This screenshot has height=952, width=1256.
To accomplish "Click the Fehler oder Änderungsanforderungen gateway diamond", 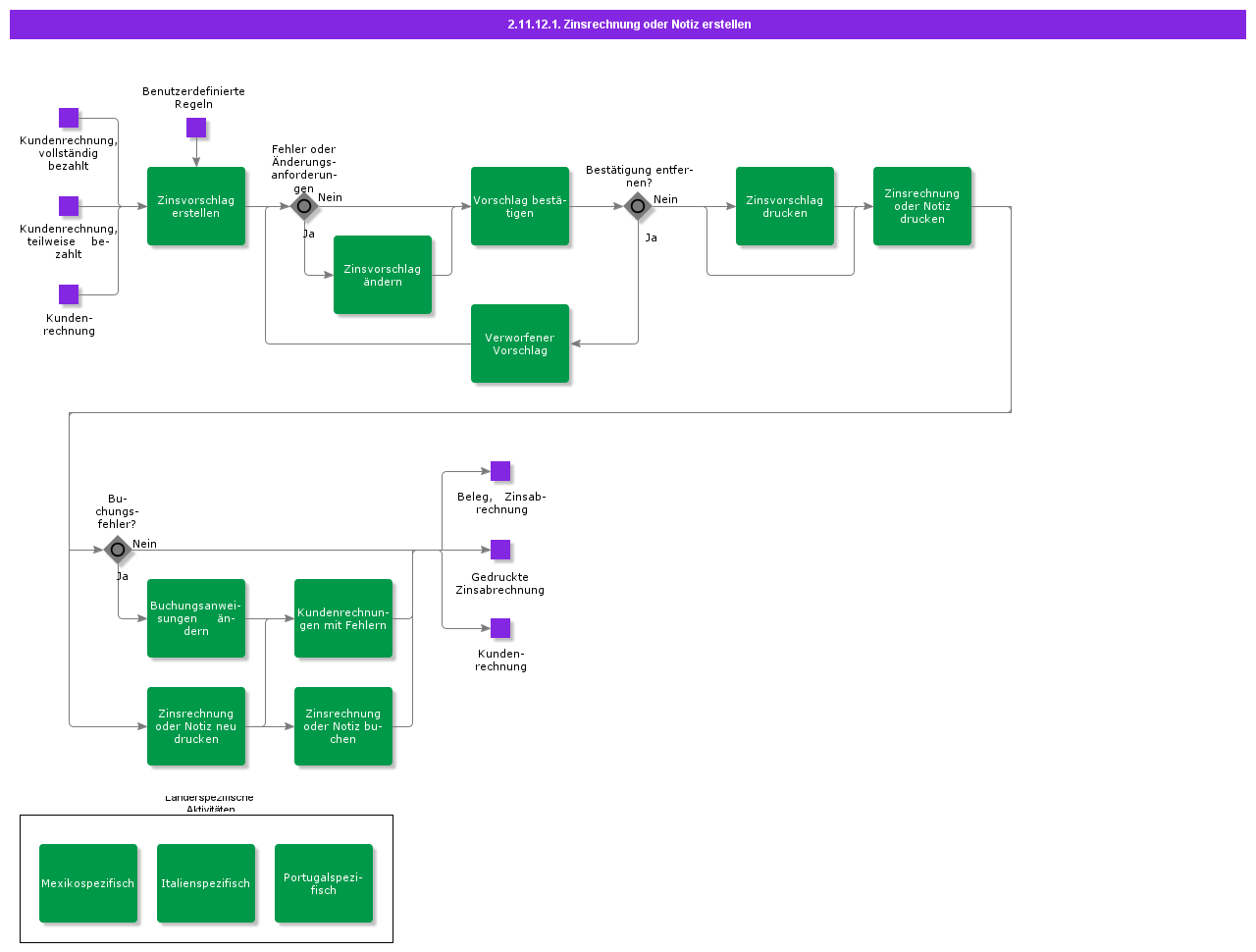I will point(304,206).
